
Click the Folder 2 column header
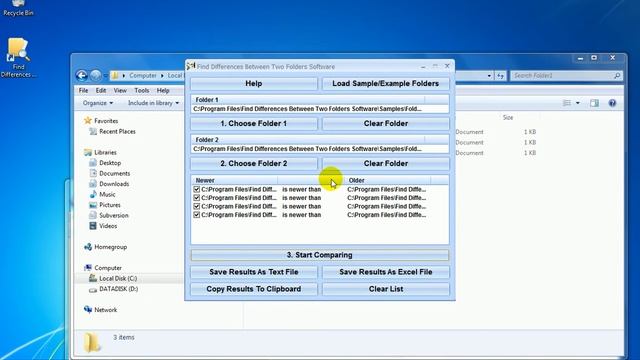tap(308, 140)
